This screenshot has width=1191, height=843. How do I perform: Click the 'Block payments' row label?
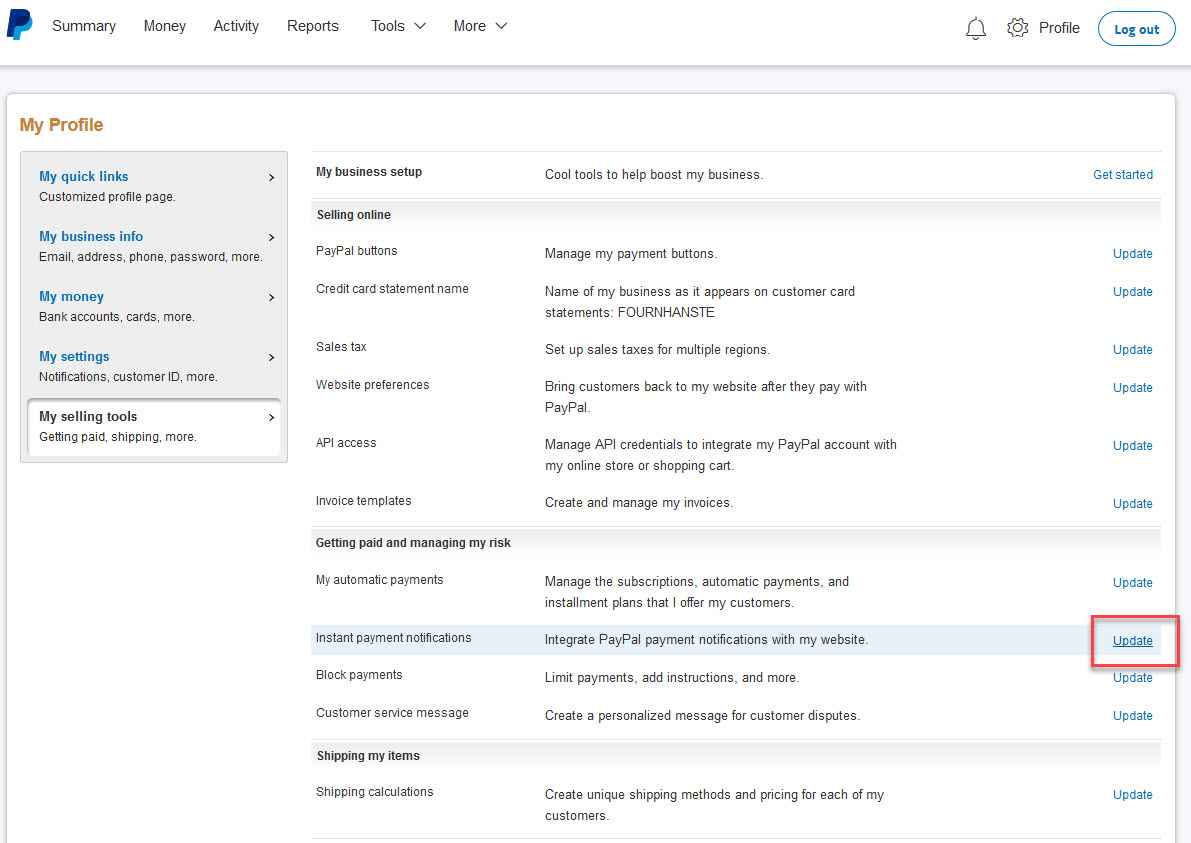(359, 674)
